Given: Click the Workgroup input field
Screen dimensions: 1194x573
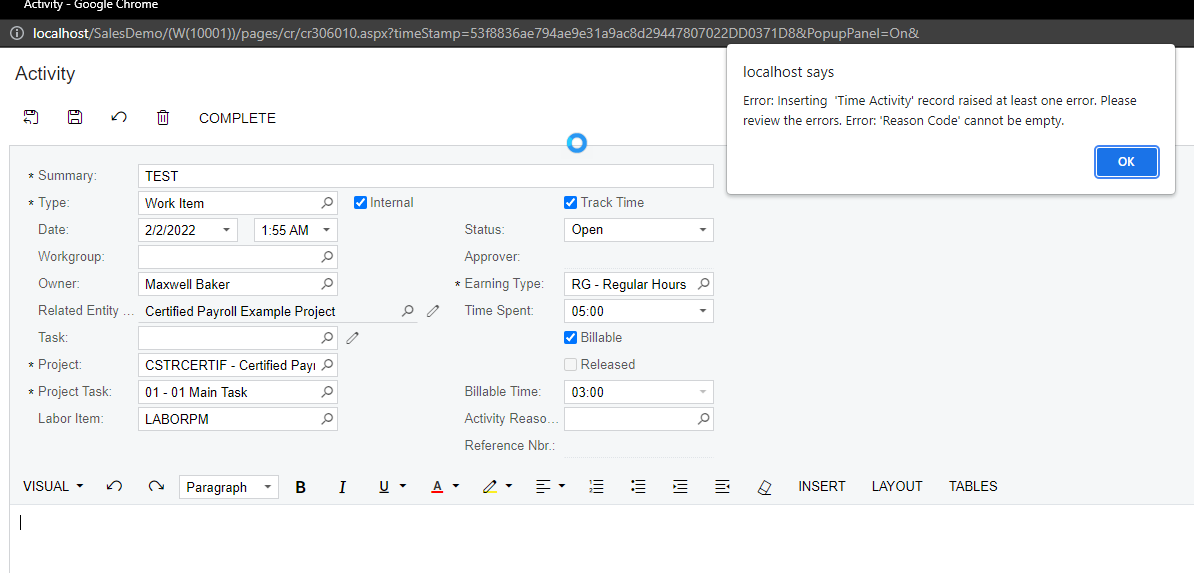Looking at the screenshot, I should pos(238,257).
